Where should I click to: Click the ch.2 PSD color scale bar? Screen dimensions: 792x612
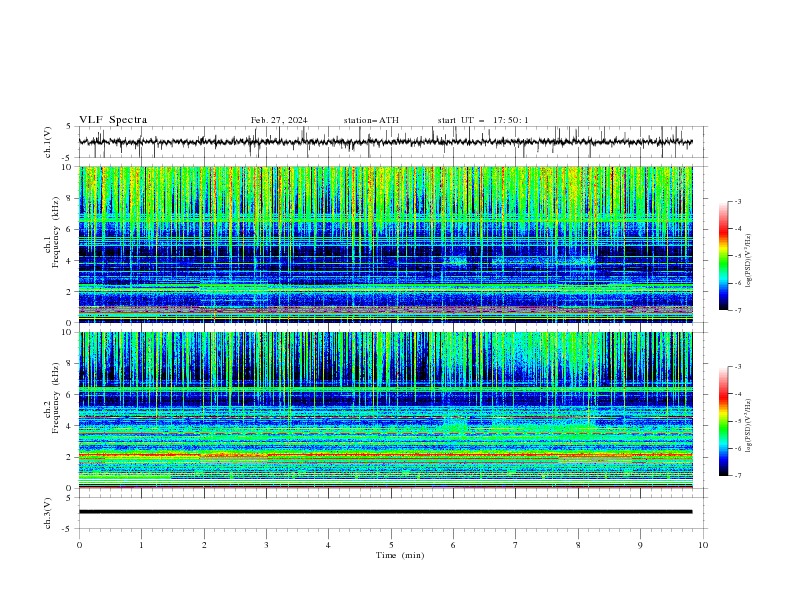tap(724, 421)
